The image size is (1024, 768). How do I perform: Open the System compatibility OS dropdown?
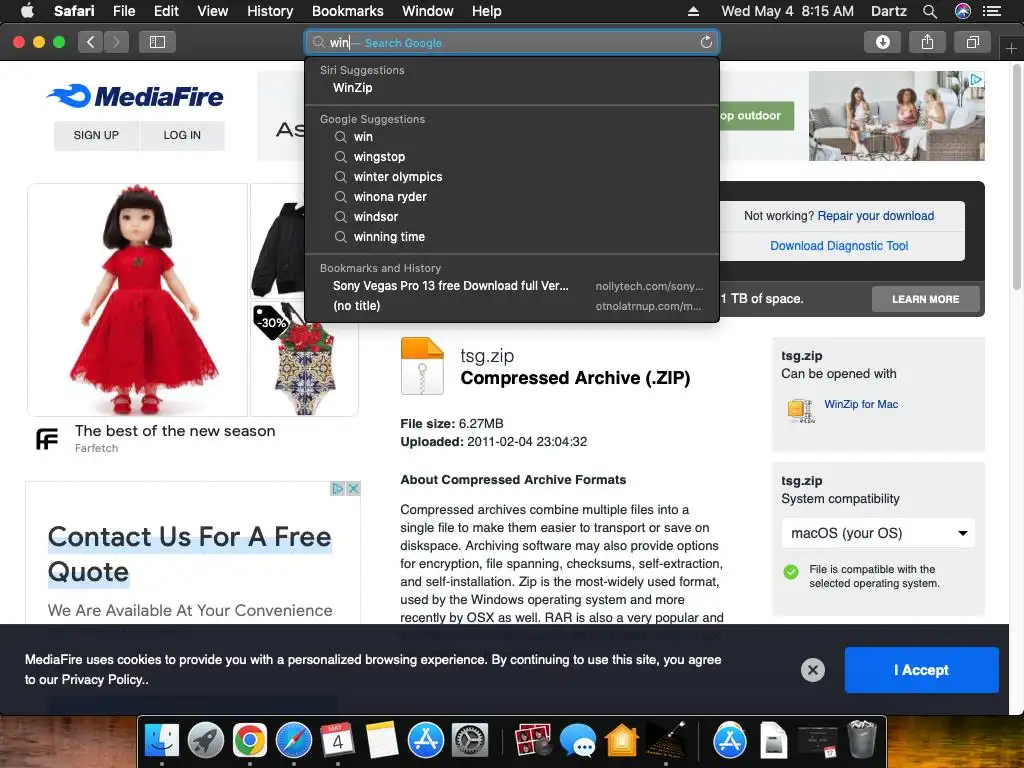point(878,533)
